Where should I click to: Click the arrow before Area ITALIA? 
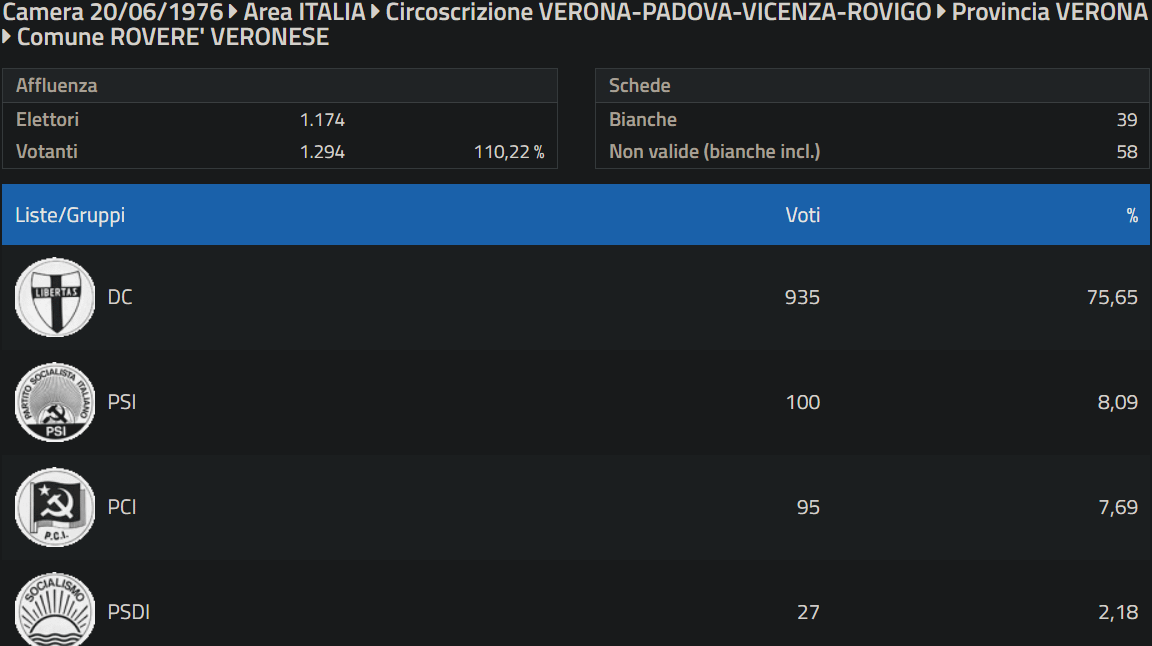233,13
